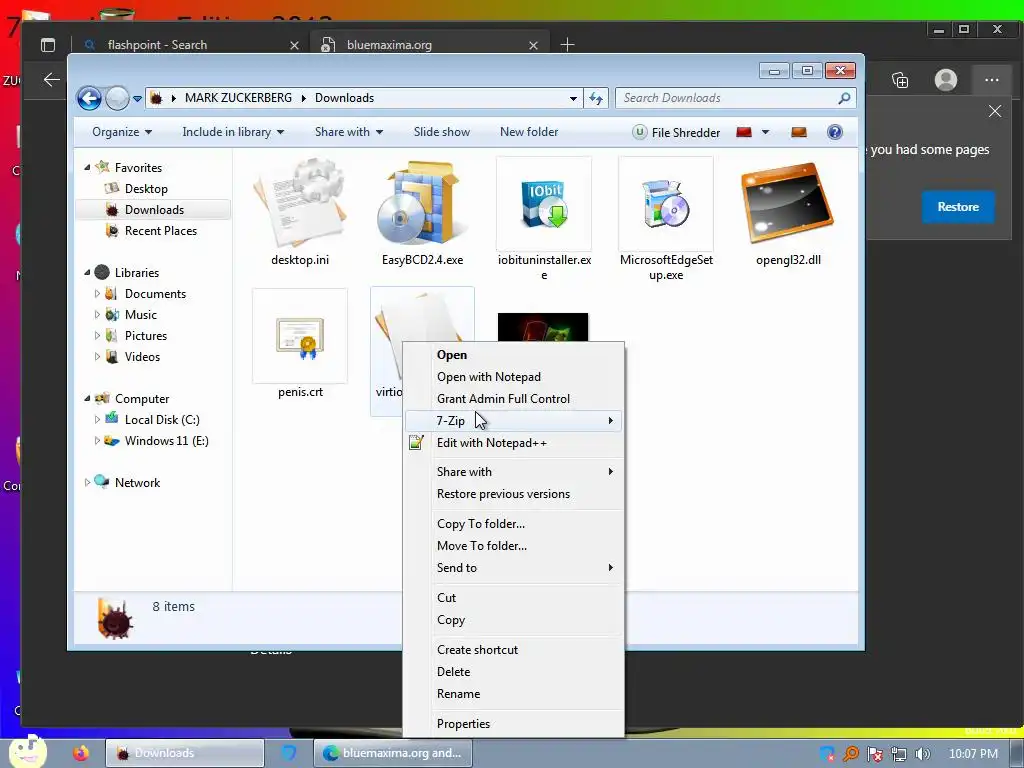
Task: Choose Move To folder...
Action: pyautogui.click(x=513, y=546)
